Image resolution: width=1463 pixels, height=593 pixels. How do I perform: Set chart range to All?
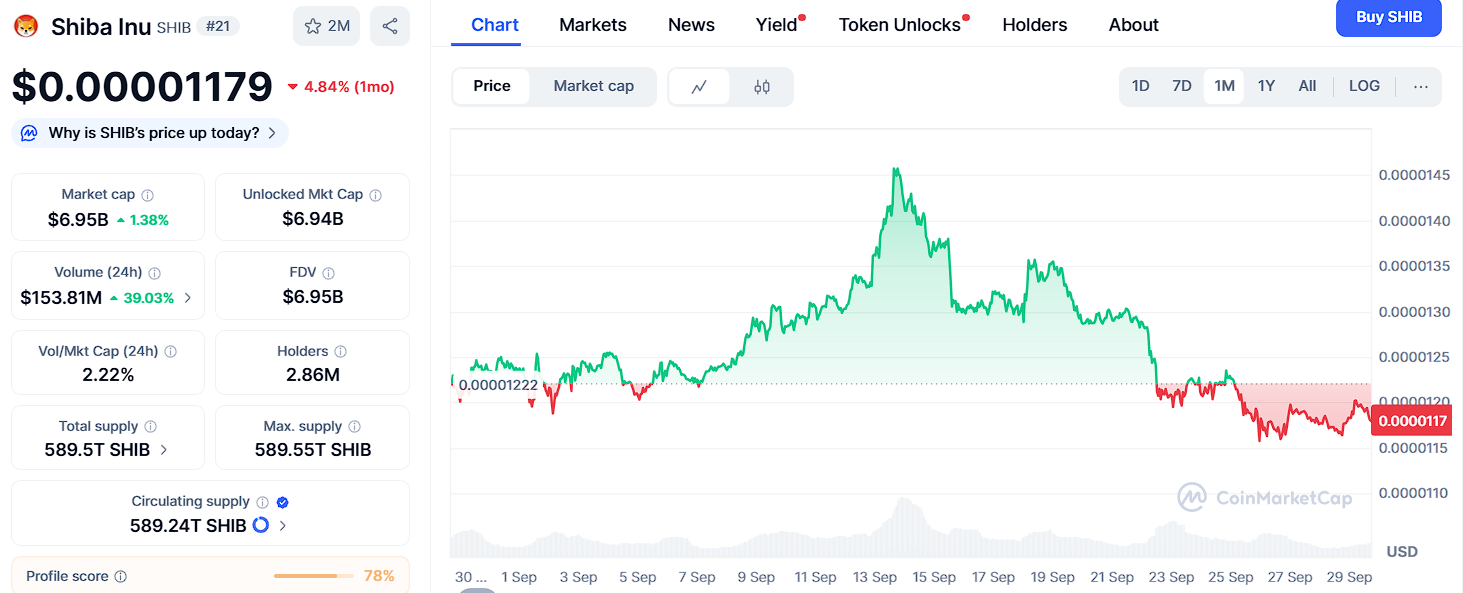tap(1307, 86)
